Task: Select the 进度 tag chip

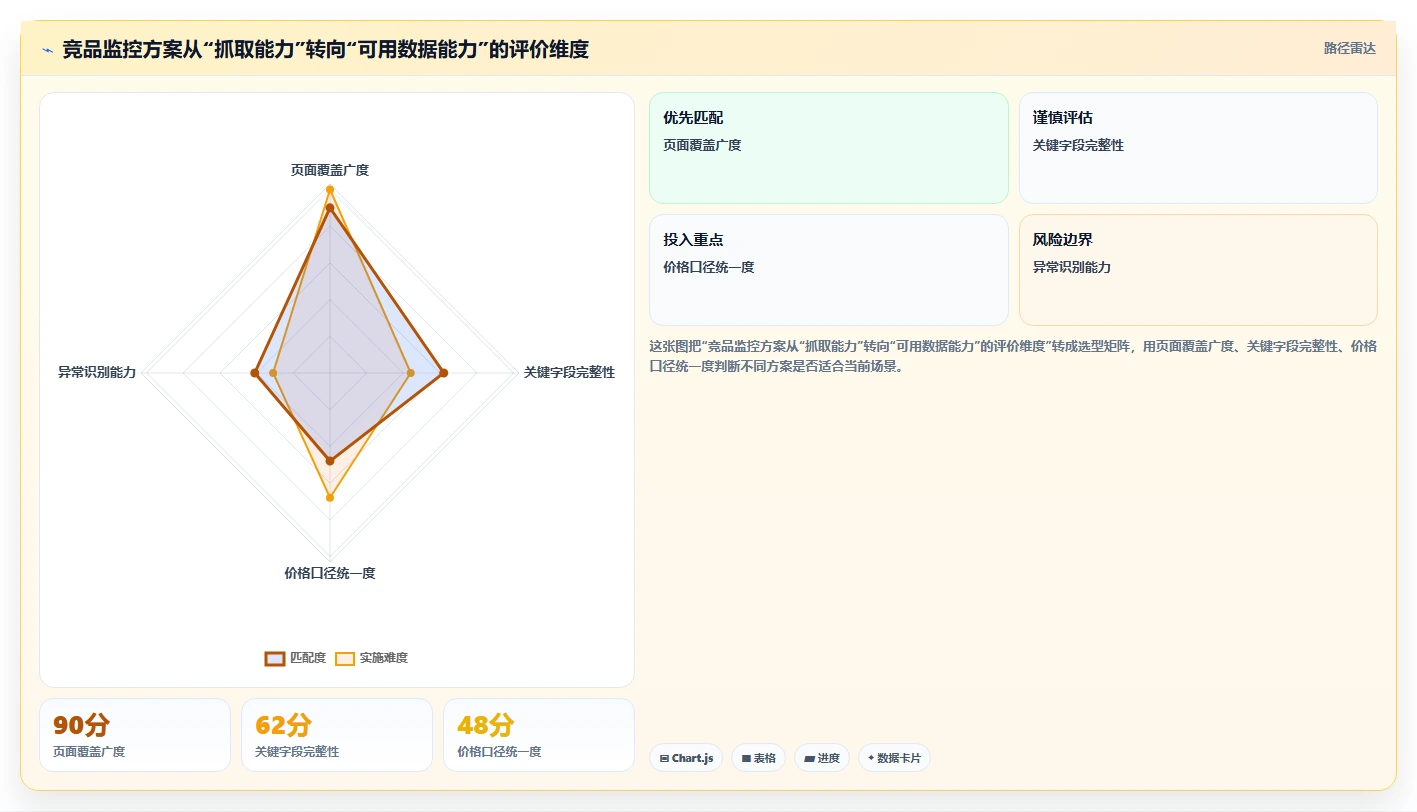Action: (822, 758)
